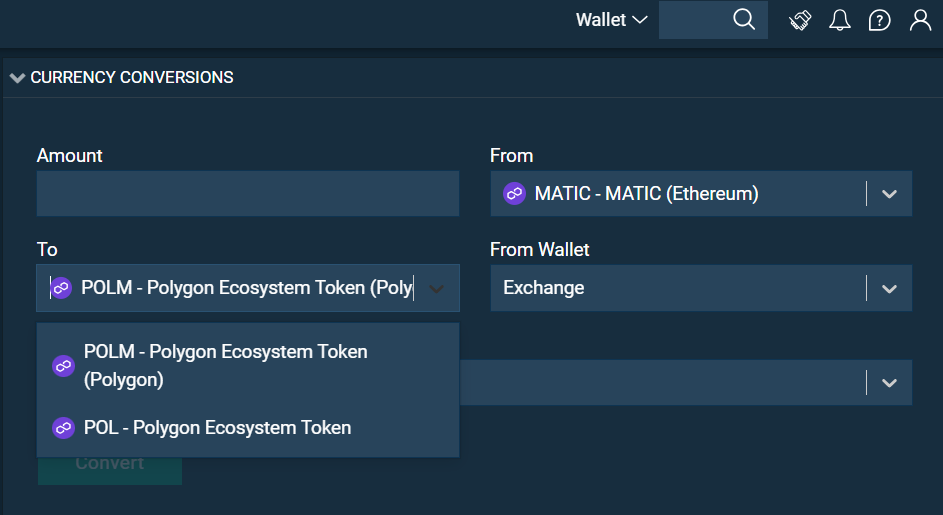This screenshot has width=943, height=515.
Task: Open the notifications bell
Action: coord(840,20)
